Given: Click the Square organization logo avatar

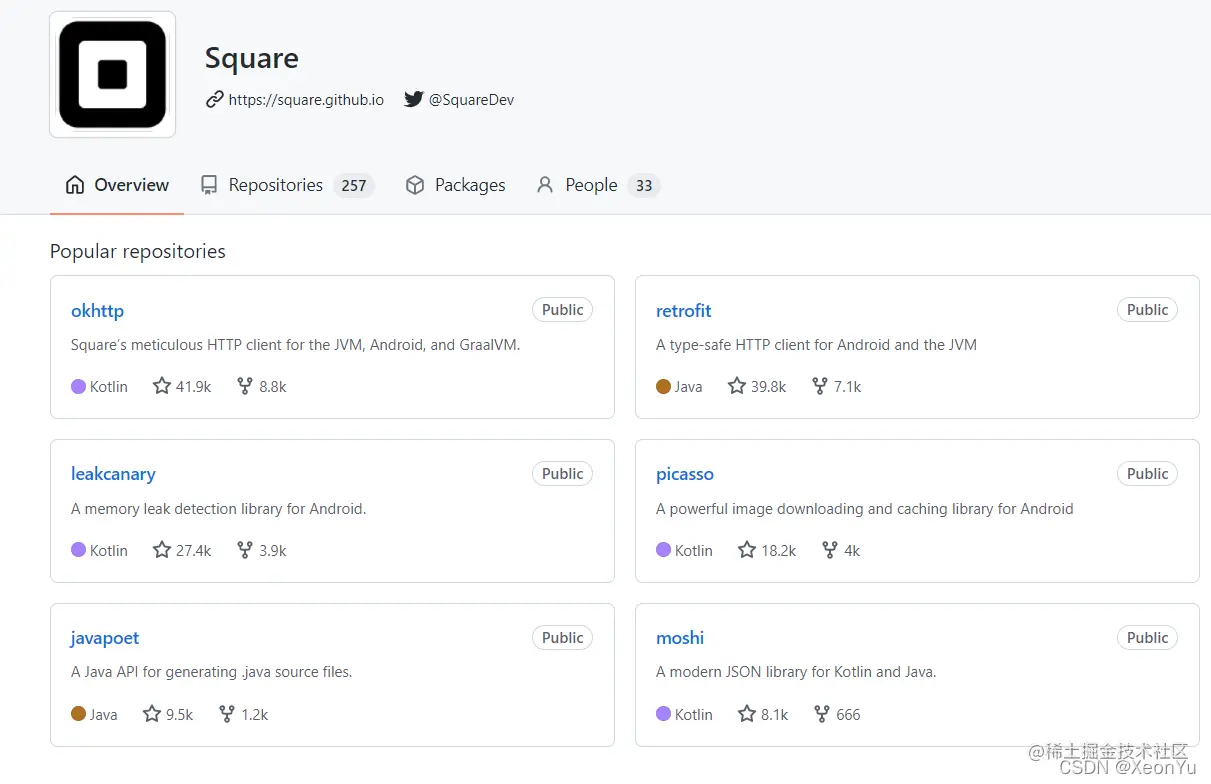Looking at the screenshot, I should [x=112, y=75].
